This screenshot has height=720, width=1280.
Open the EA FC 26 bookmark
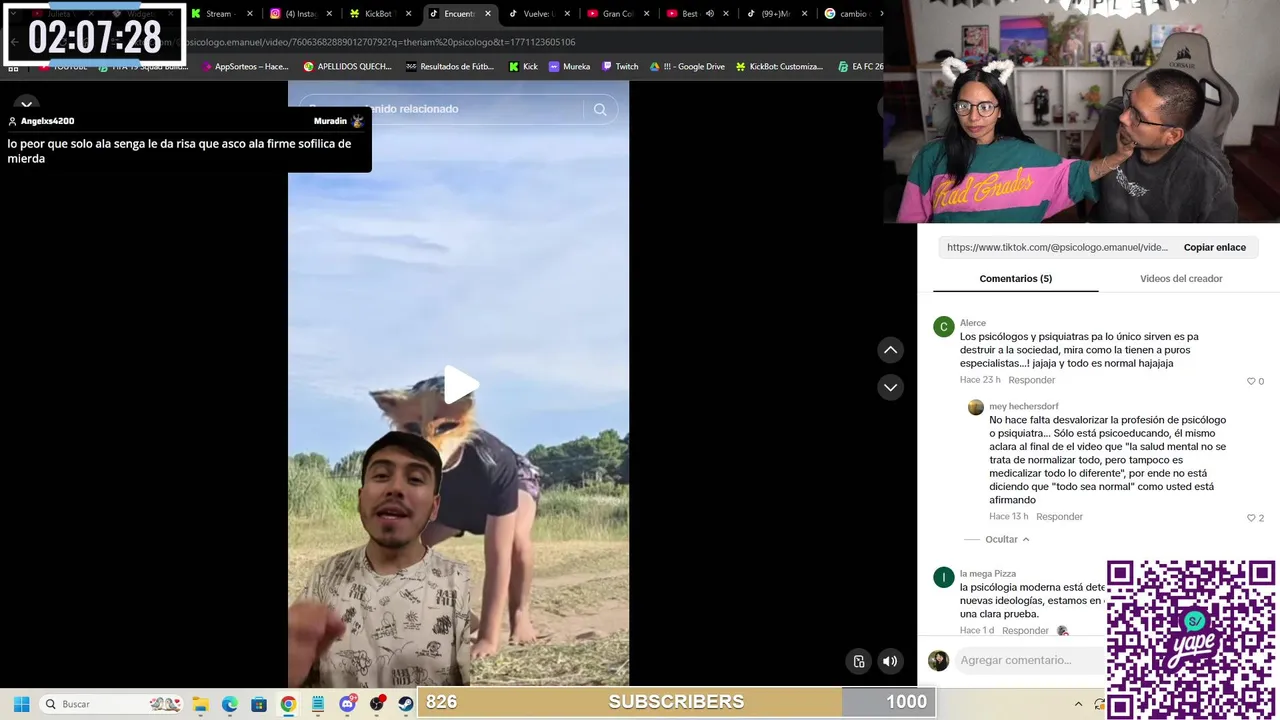(860, 67)
